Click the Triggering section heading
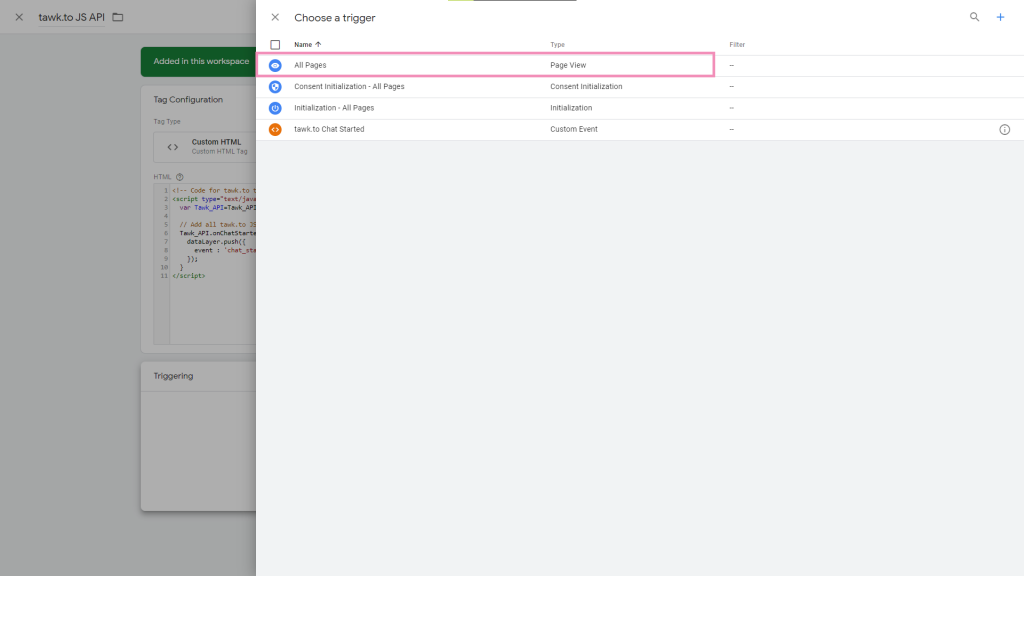Image resolution: width=1024 pixels, height=640 pixels. coord(173,376)
